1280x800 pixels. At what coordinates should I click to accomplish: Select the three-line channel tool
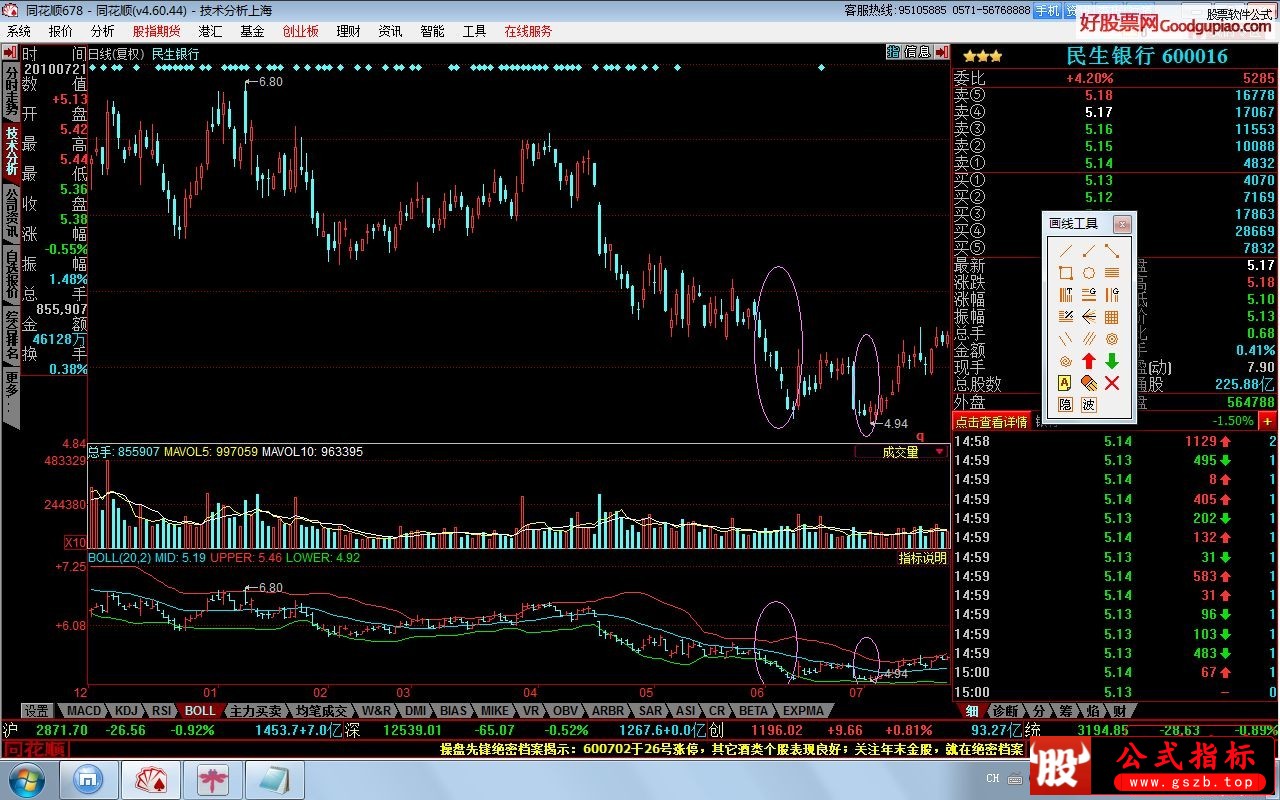pos(1089,339)
